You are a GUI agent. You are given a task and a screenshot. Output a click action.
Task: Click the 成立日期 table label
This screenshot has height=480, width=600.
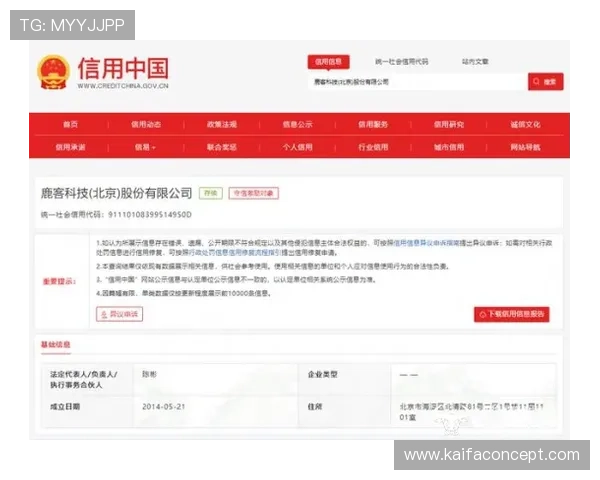65,407
